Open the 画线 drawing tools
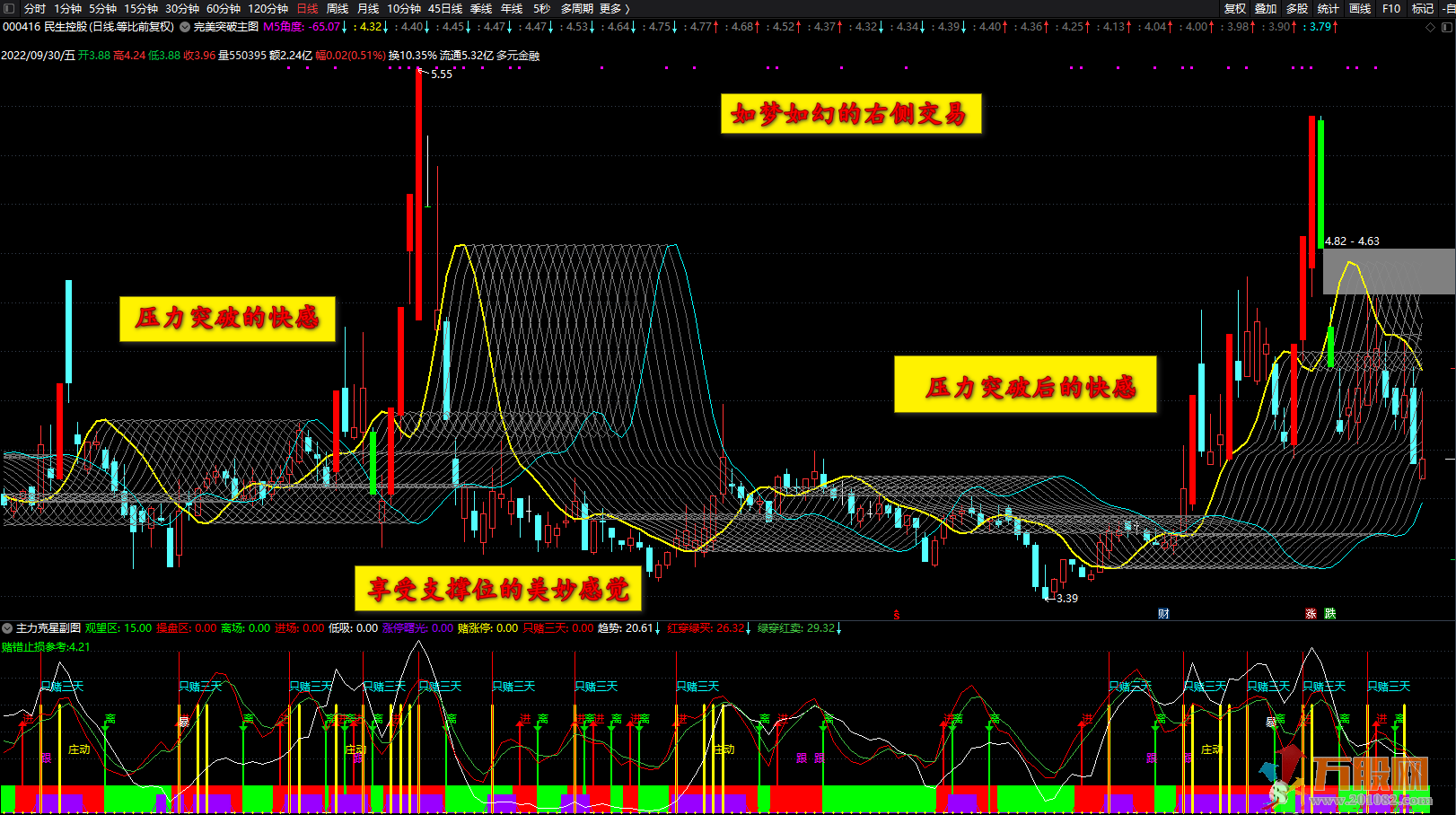The height and width of the screenshot is (815, 1456). [x=1360, y=8]
